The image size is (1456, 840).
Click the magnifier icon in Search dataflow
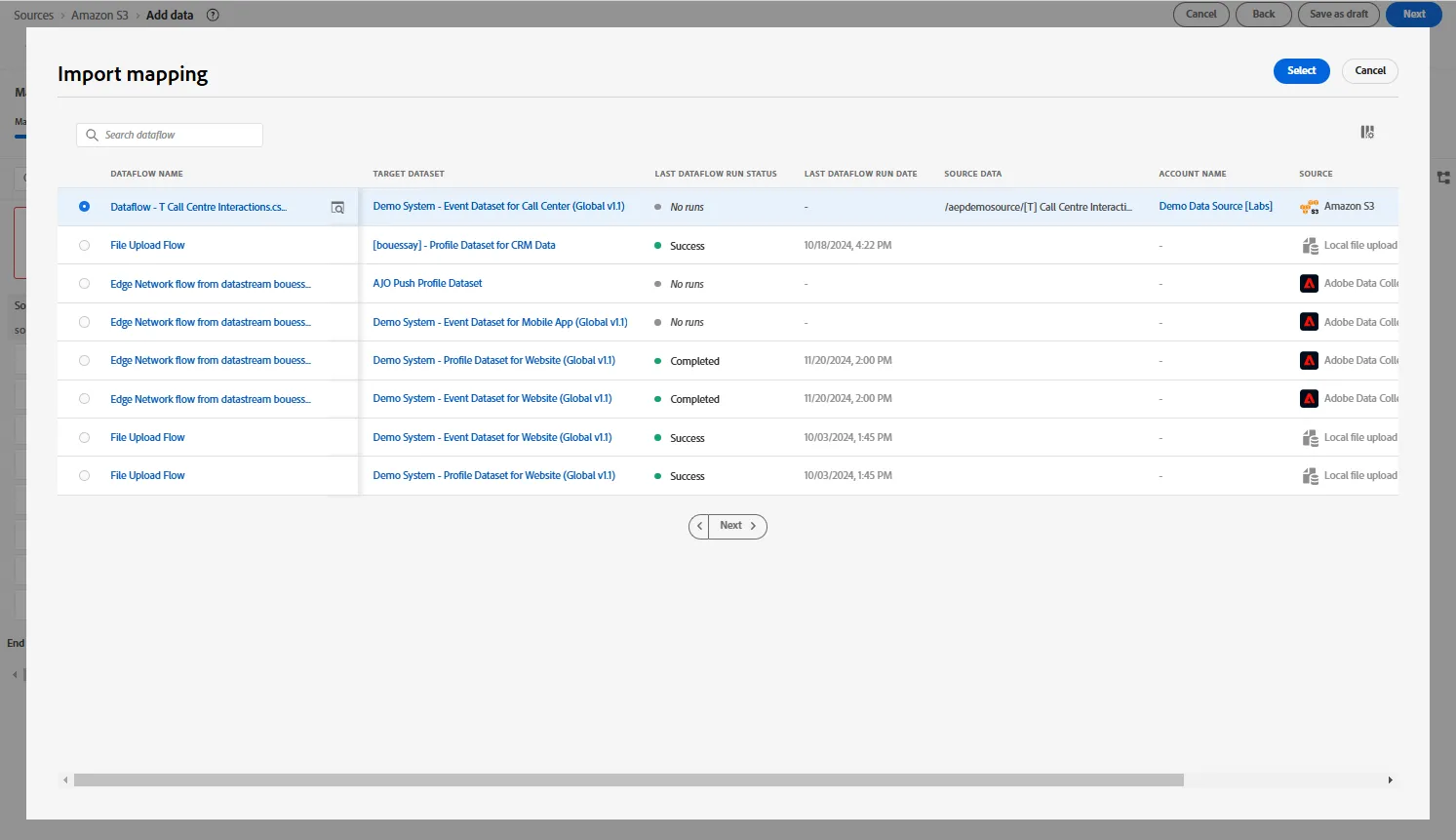[92, 135]
